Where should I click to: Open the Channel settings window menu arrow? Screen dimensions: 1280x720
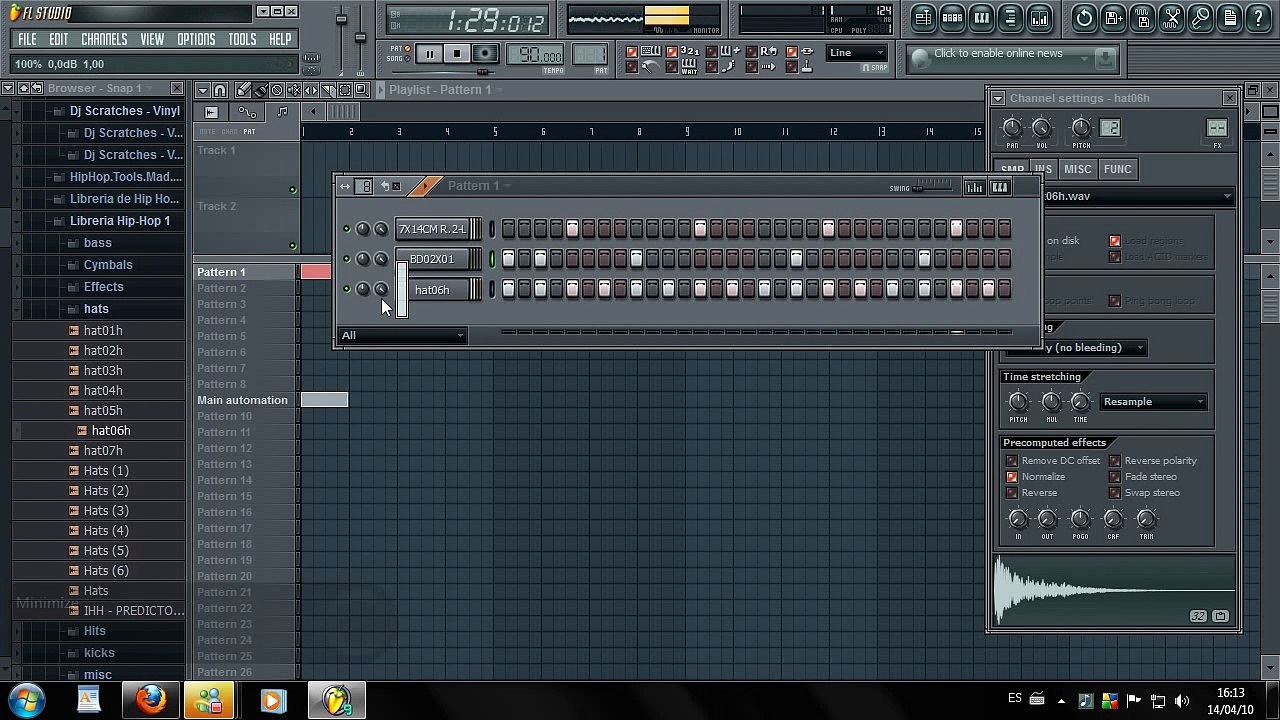998,98
